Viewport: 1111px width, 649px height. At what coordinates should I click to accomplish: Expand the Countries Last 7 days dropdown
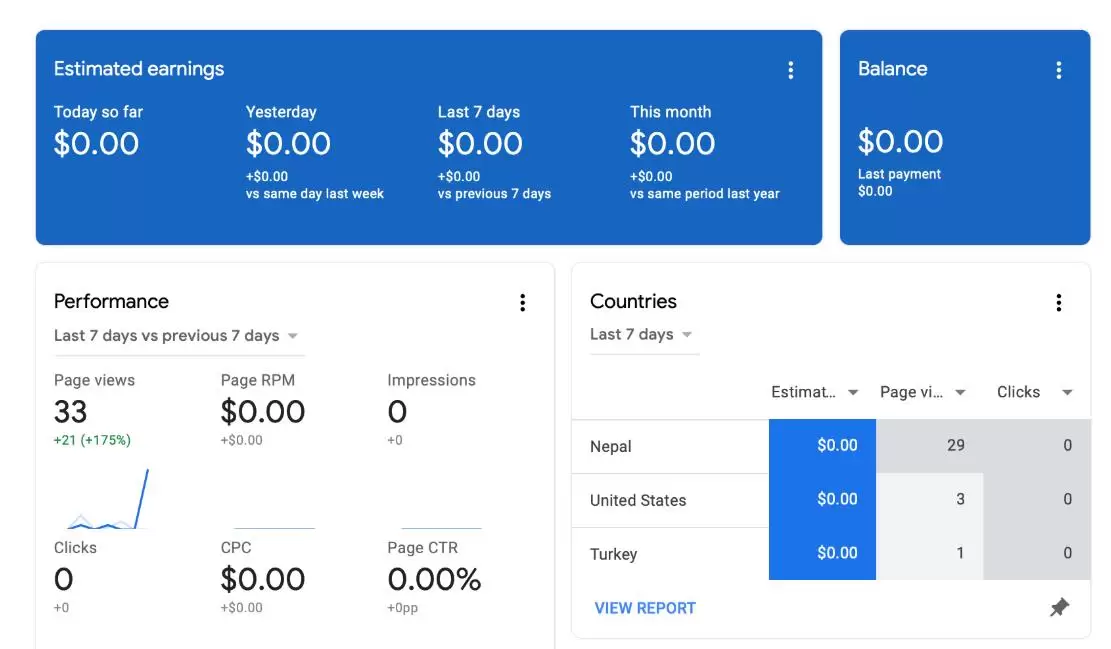(x=644, y=334)
